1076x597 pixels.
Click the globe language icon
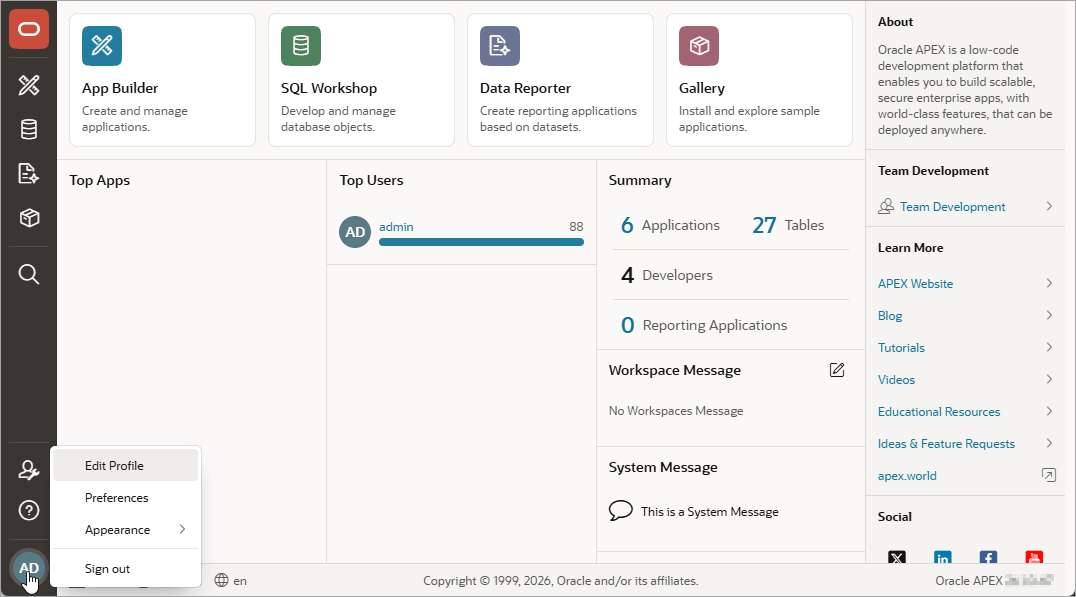[221, 581]
